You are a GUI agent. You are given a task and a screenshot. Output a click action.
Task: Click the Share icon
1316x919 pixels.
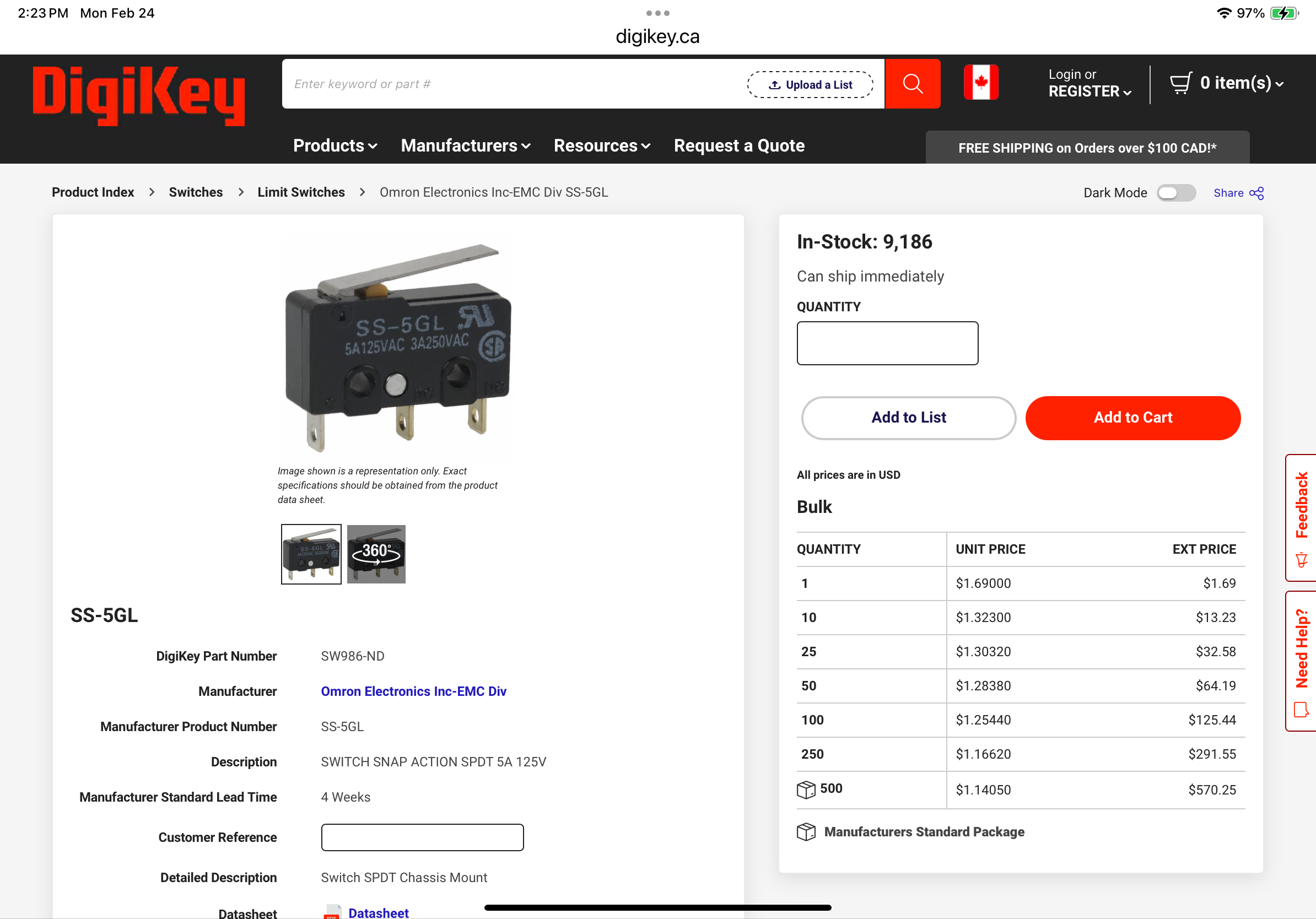[x=1256, y=193]
